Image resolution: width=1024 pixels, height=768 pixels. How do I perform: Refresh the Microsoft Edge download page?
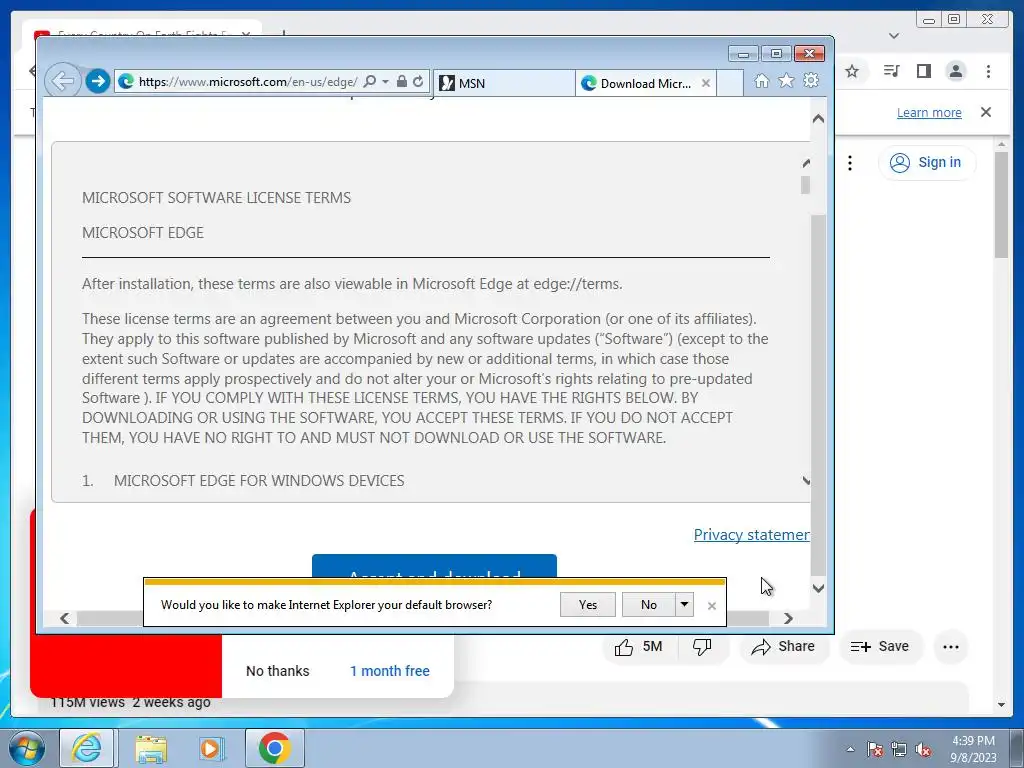pyautogui.click(x=418, y=82)
